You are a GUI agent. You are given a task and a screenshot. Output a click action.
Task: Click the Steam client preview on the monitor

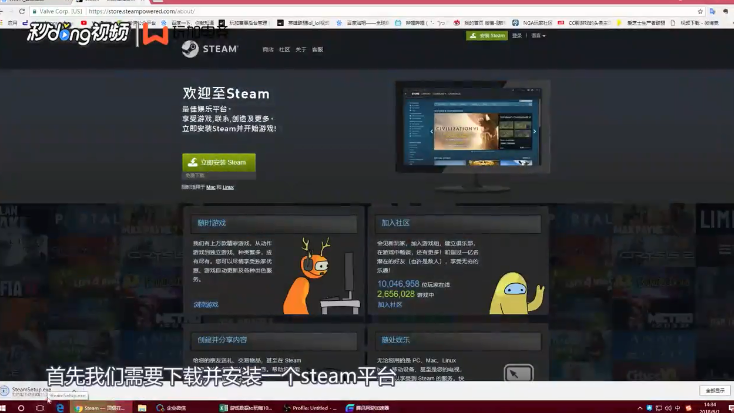click(472, 126)
